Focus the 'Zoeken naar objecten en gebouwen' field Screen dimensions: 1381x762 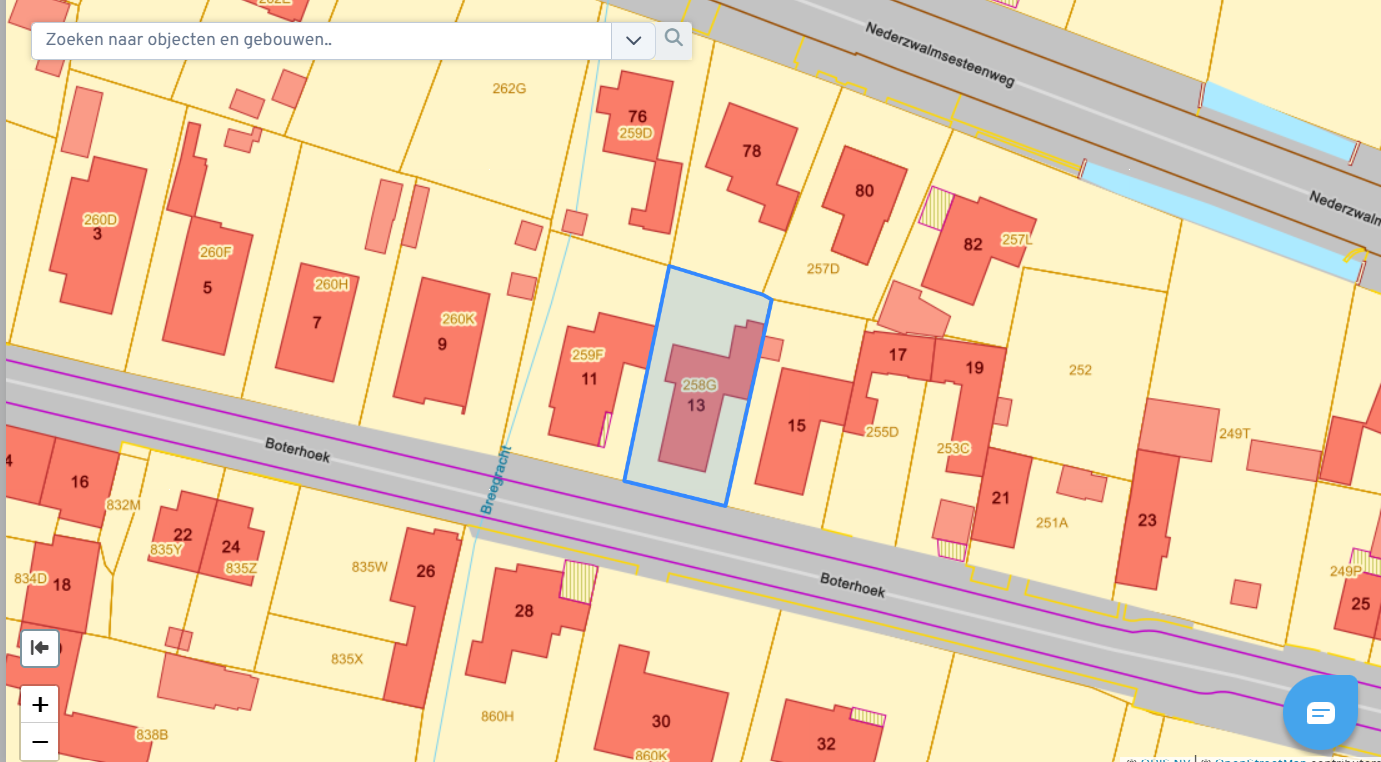point(322,41)
